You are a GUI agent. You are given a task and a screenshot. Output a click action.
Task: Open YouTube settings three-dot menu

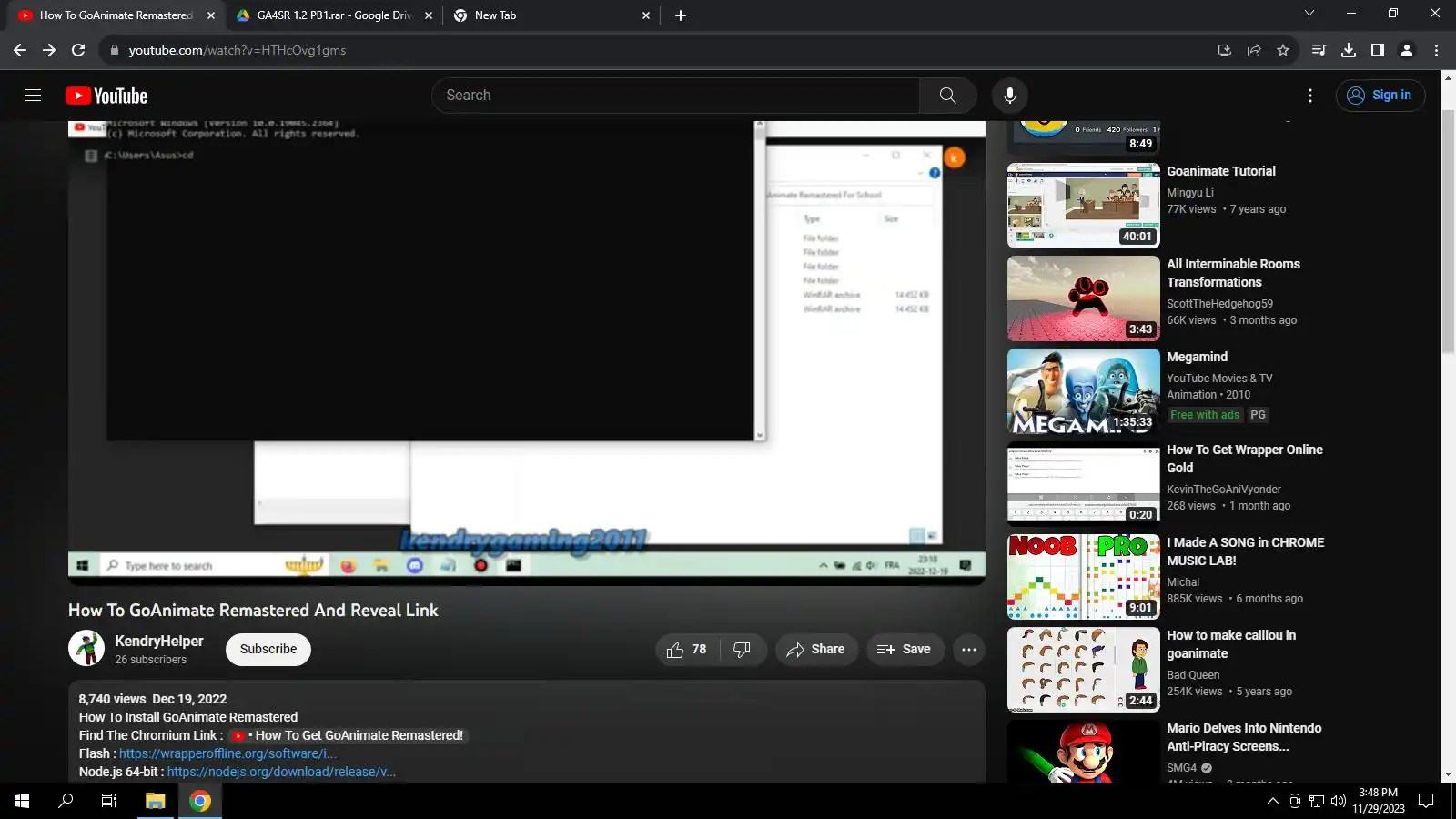coord(1310,96)
